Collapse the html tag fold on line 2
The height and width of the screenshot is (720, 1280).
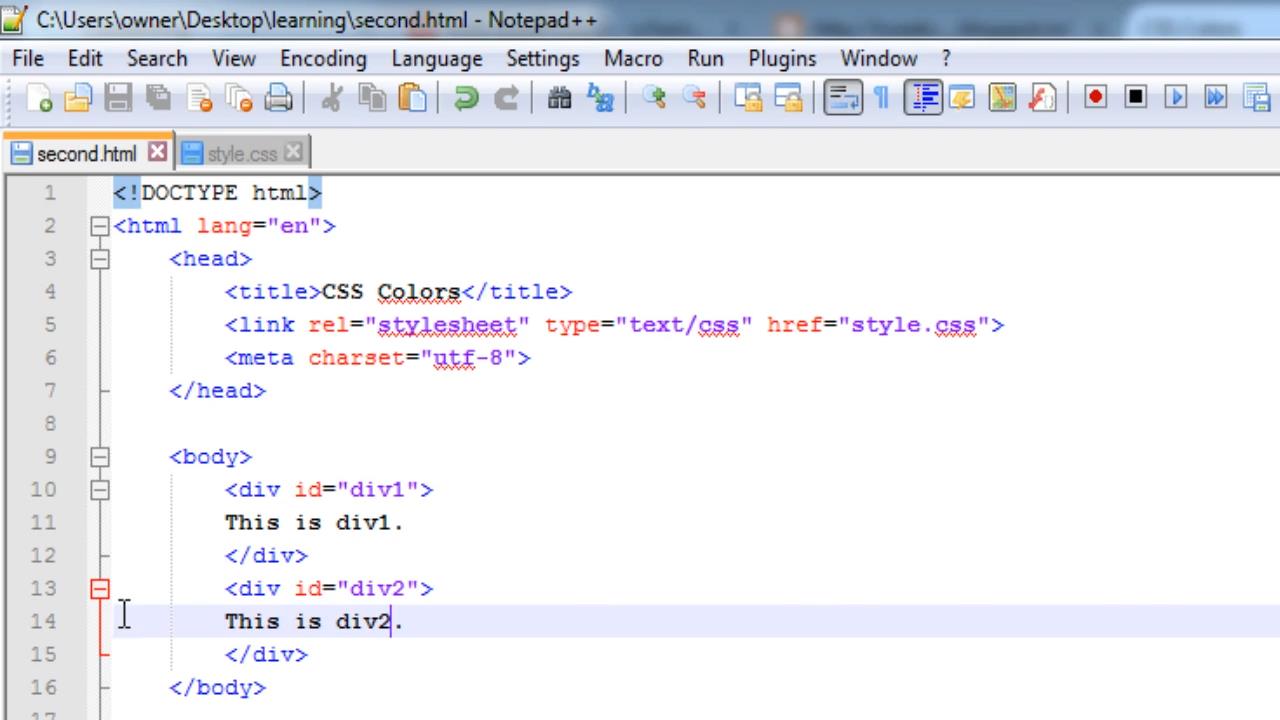[99, 226]
